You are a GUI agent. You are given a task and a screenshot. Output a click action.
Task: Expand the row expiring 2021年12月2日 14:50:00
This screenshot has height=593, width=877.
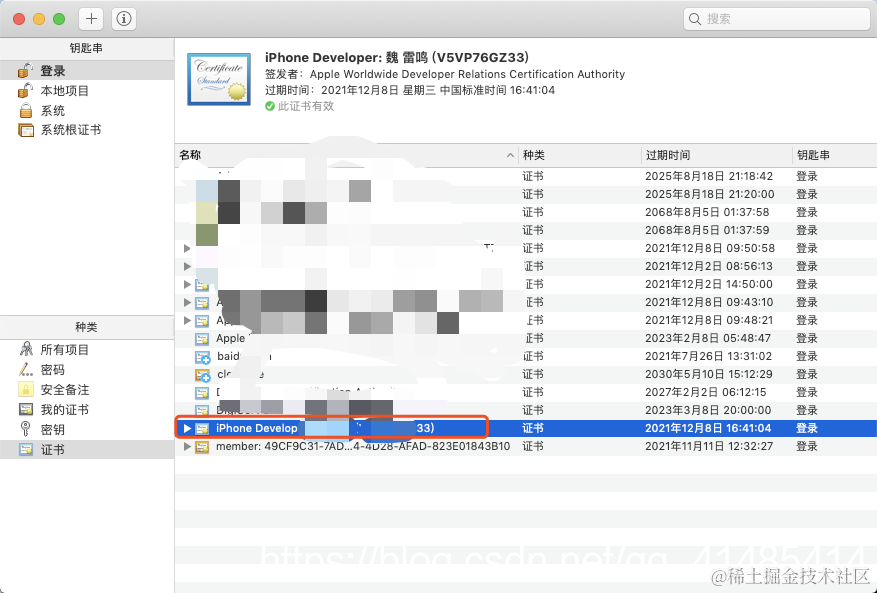pos(187,284)
